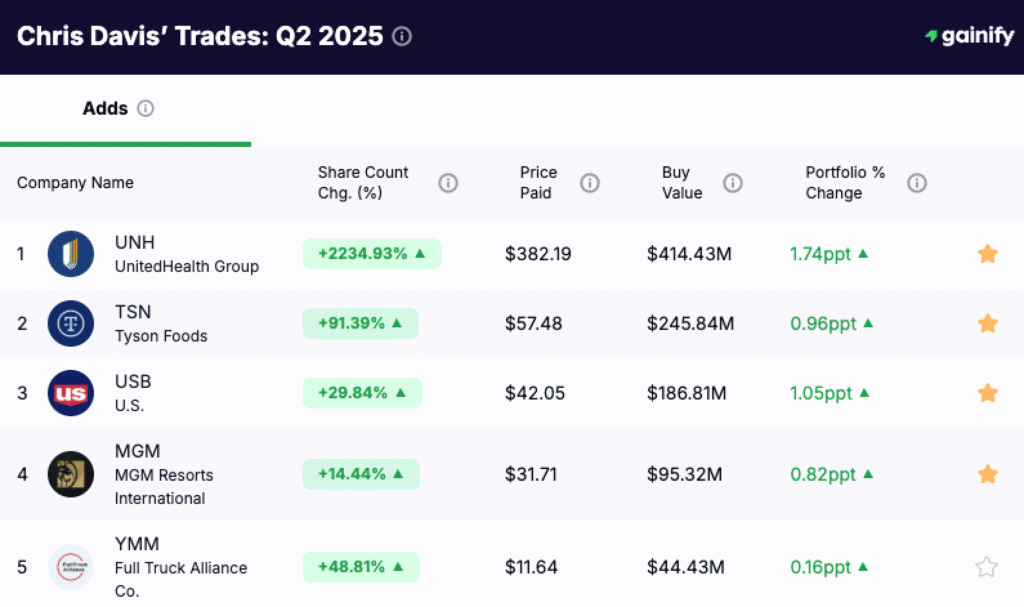
Task: Click the Share Count Chg. (%) header
Action: (363, 183)
